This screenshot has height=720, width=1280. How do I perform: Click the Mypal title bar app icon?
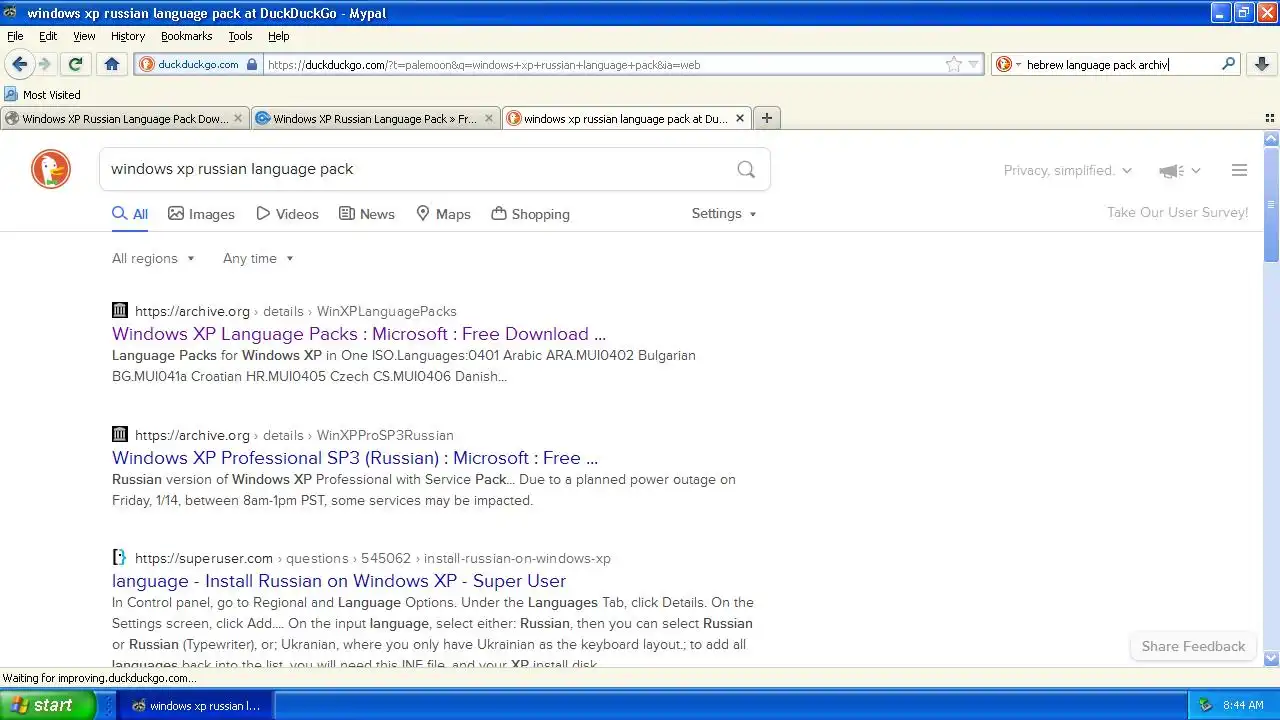[x=10, y=13]
